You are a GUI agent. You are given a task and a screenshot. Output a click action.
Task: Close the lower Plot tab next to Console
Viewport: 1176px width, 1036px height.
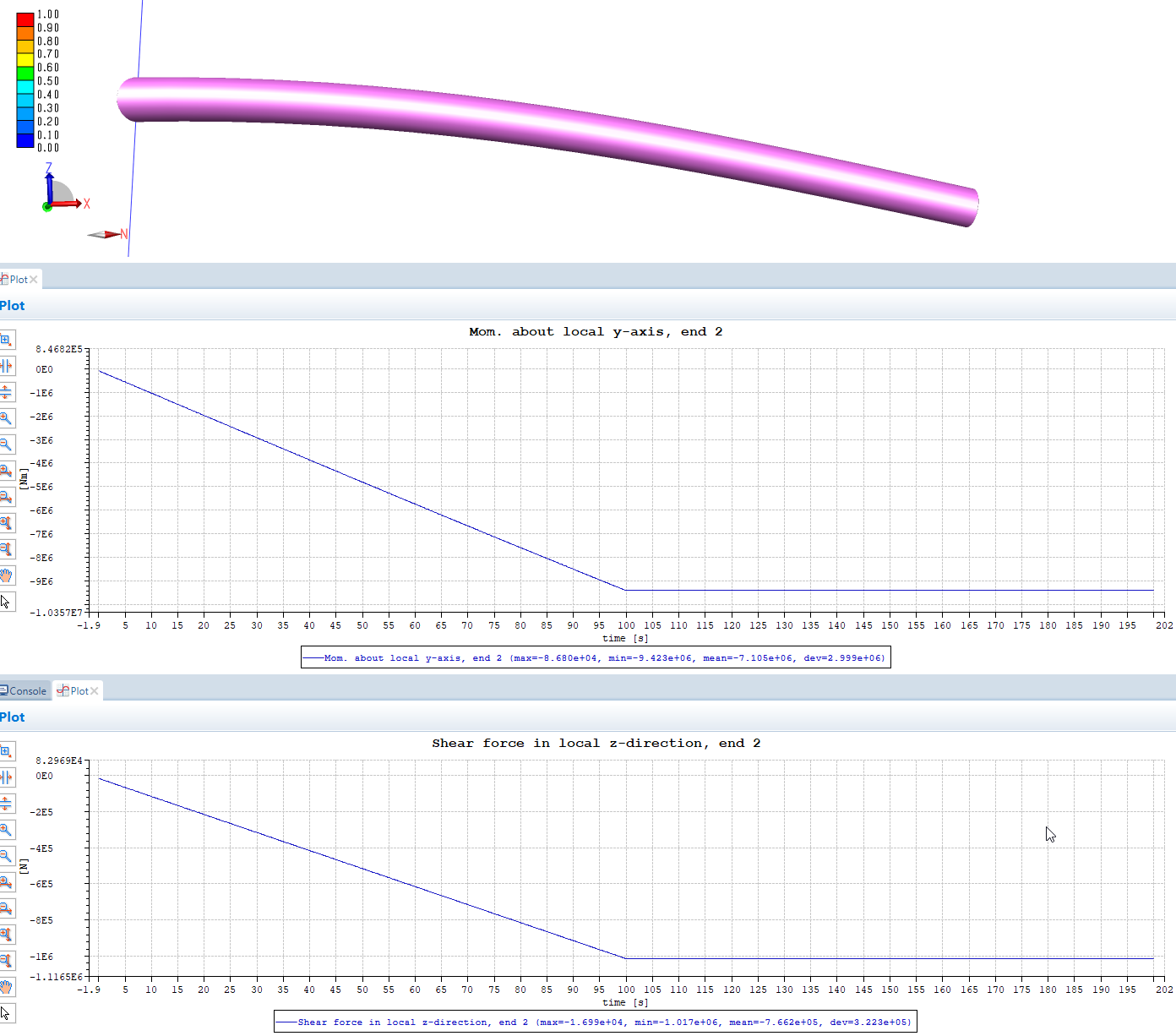click(x=95, y=691)
